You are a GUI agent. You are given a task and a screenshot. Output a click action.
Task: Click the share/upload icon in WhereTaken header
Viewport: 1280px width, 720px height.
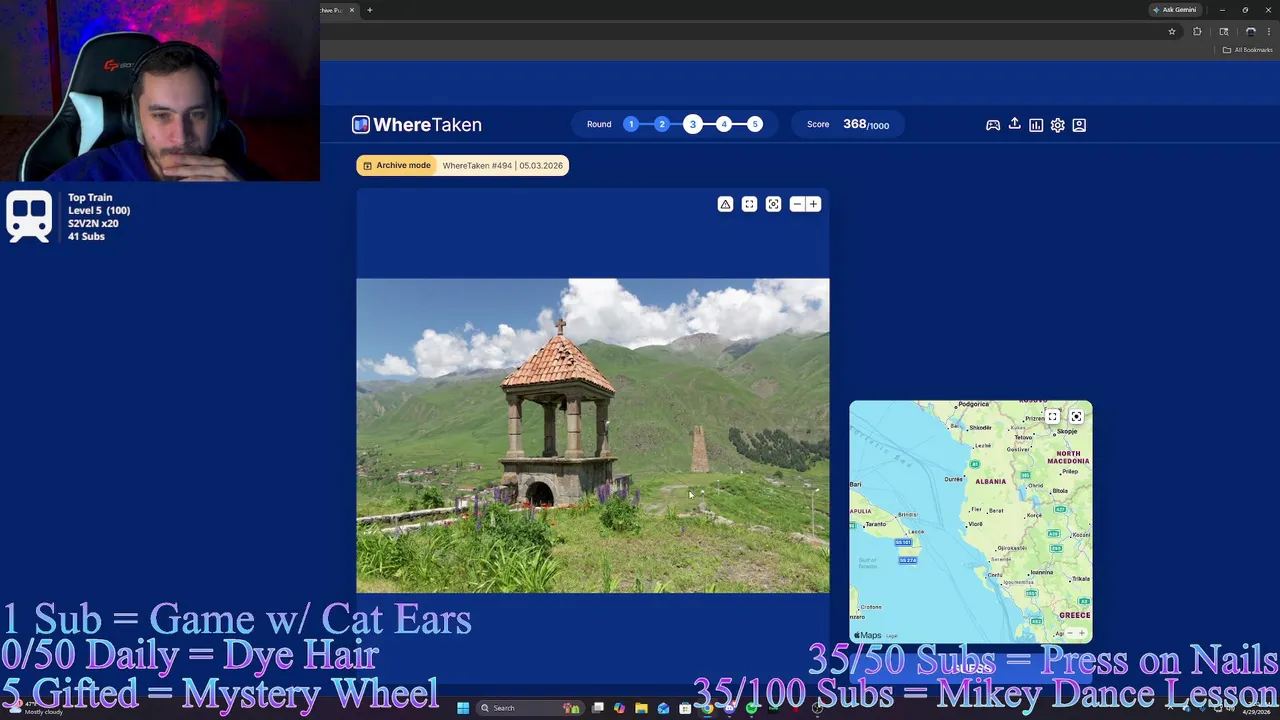click(x=1014, y=124)
